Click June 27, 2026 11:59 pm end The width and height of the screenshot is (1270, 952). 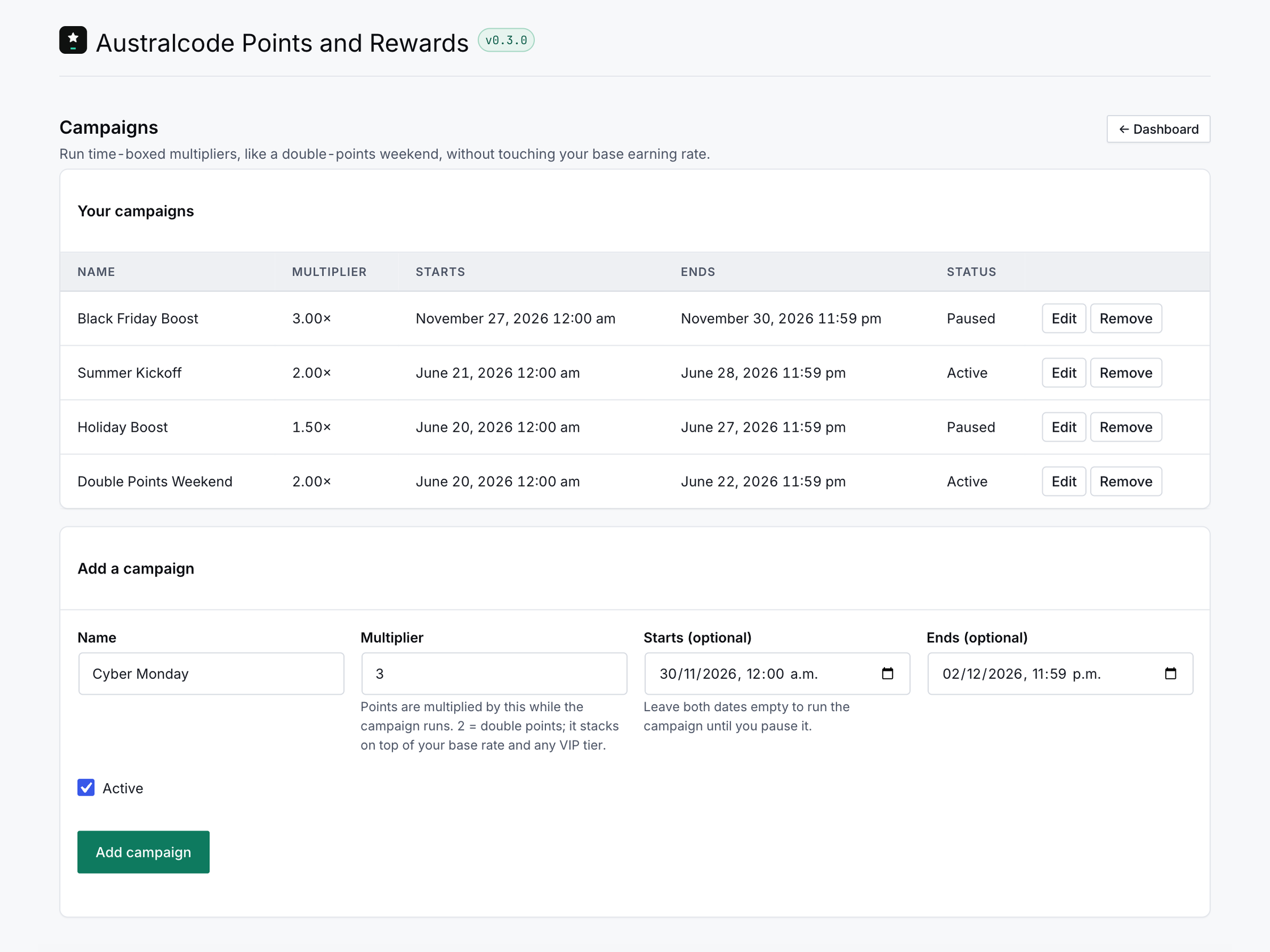[763, 427]
